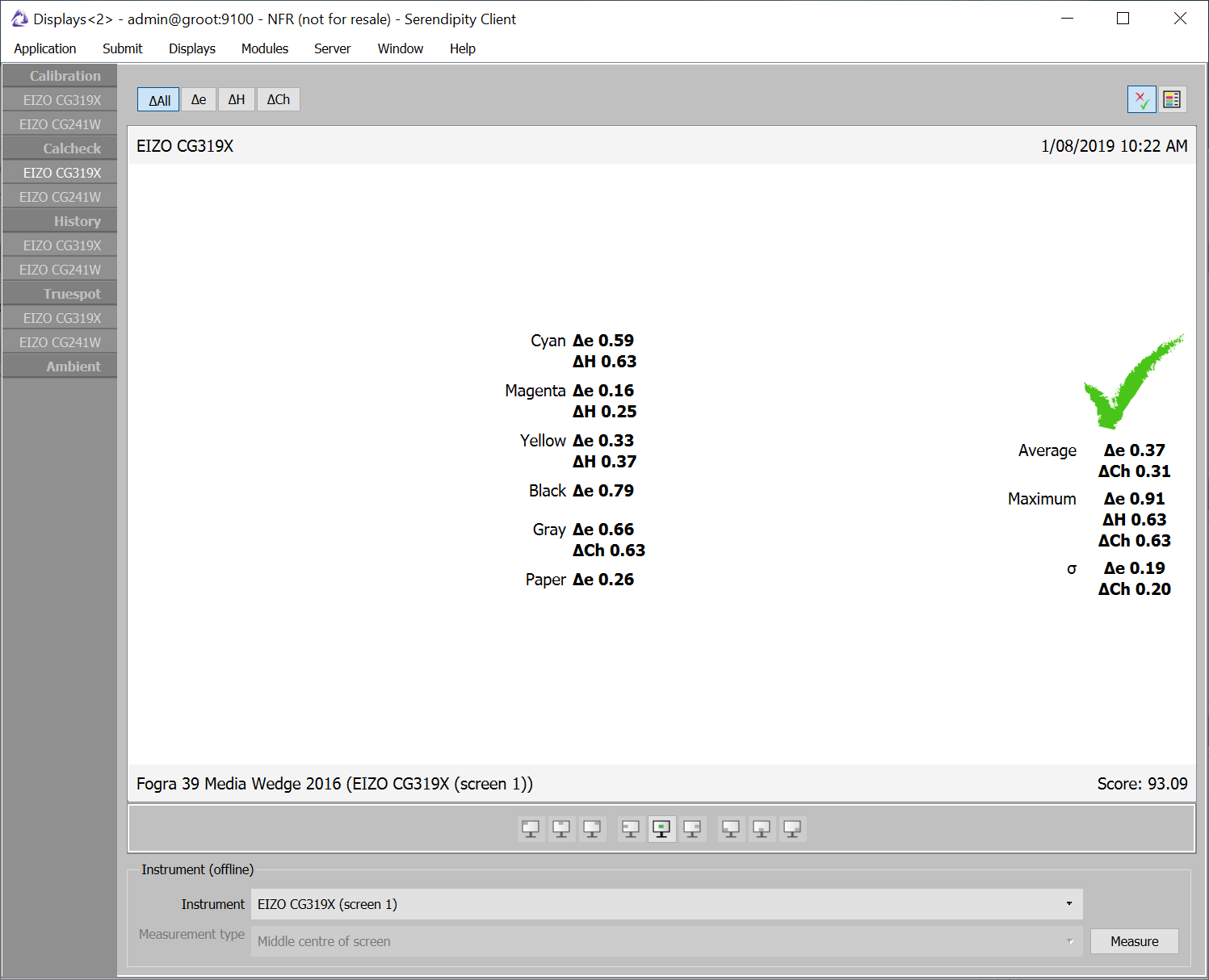Open the Submit menu
1209x980 pixels.
[123, 48]
